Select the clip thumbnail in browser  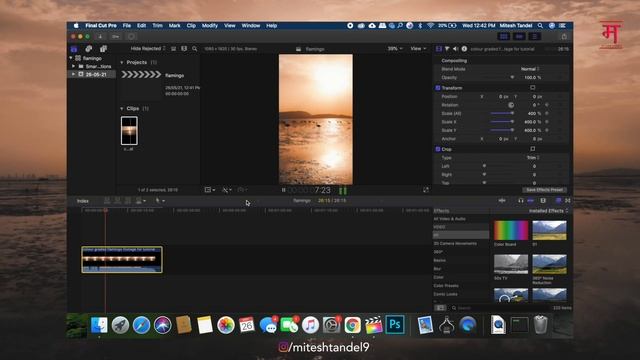coord(129,131)
